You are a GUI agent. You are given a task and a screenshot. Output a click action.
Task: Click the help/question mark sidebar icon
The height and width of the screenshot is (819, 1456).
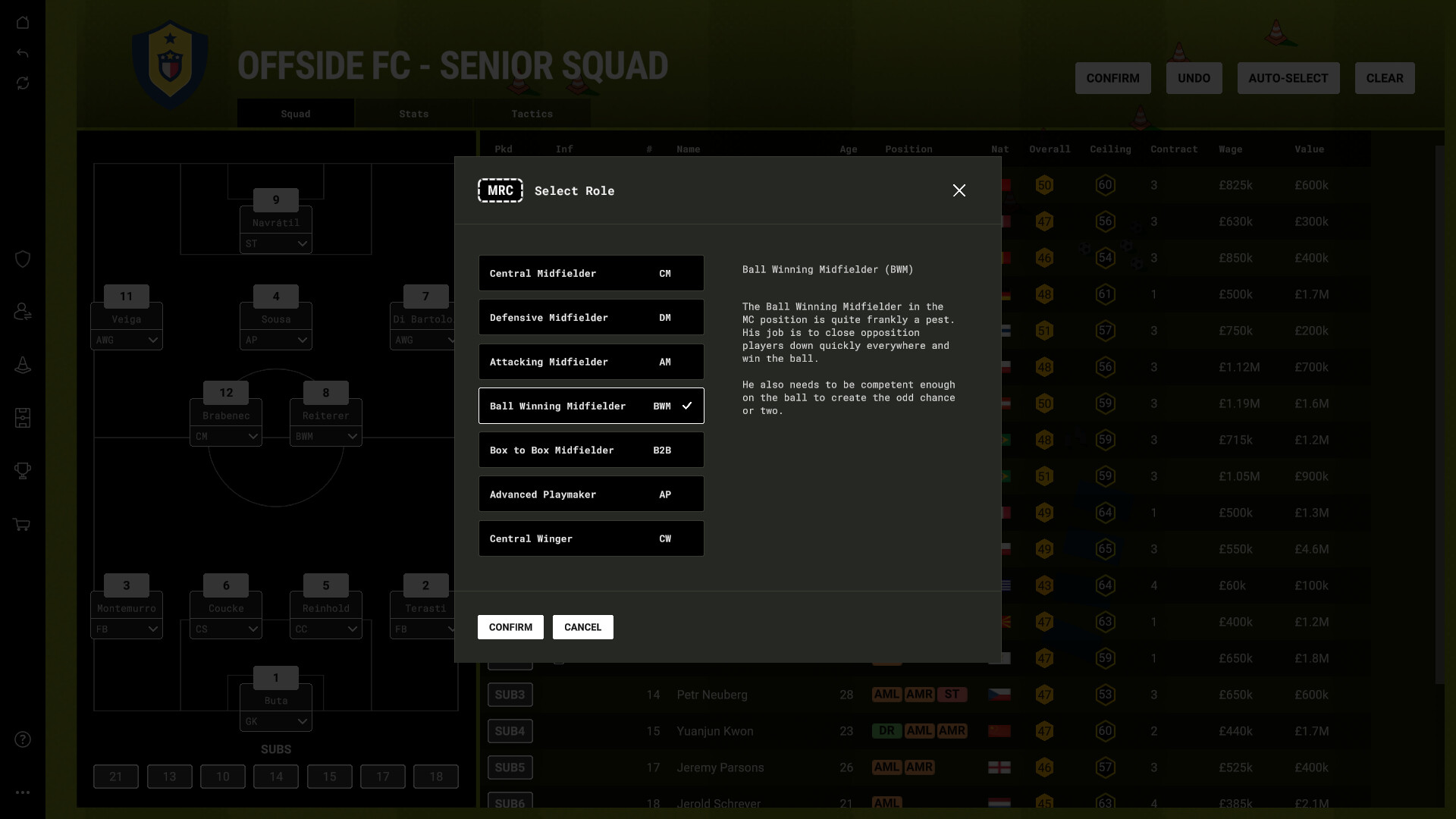[22, 739]
